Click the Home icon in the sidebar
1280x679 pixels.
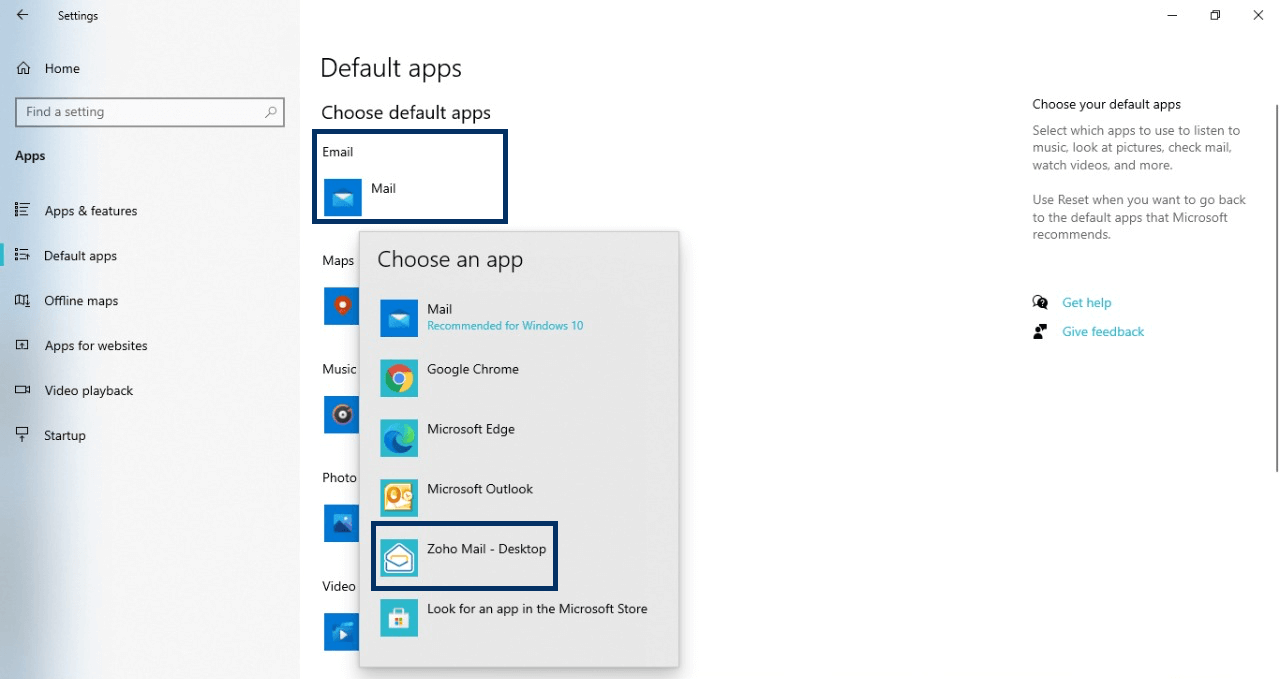[x=23, y=68]
